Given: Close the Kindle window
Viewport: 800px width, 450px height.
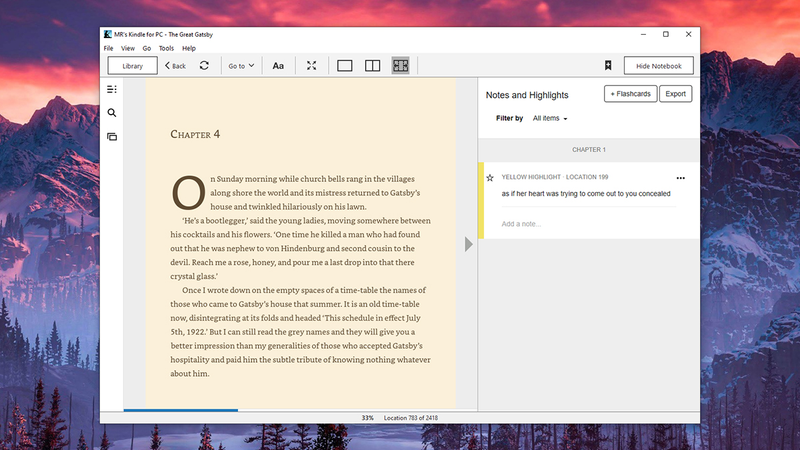Looking at the screenshot, I should [x=688, y=34].
